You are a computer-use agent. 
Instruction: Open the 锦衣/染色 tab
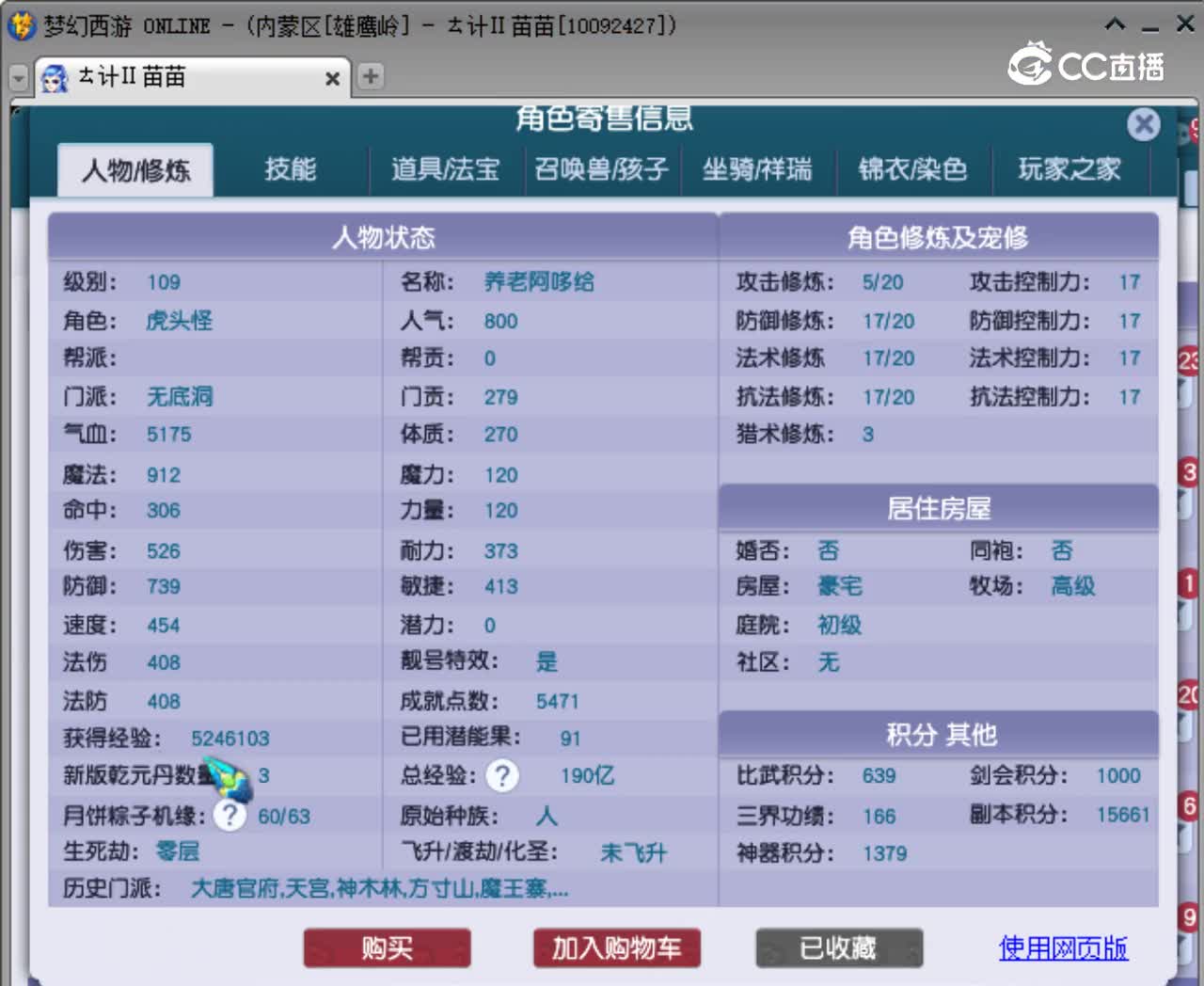tap(913, 169)
